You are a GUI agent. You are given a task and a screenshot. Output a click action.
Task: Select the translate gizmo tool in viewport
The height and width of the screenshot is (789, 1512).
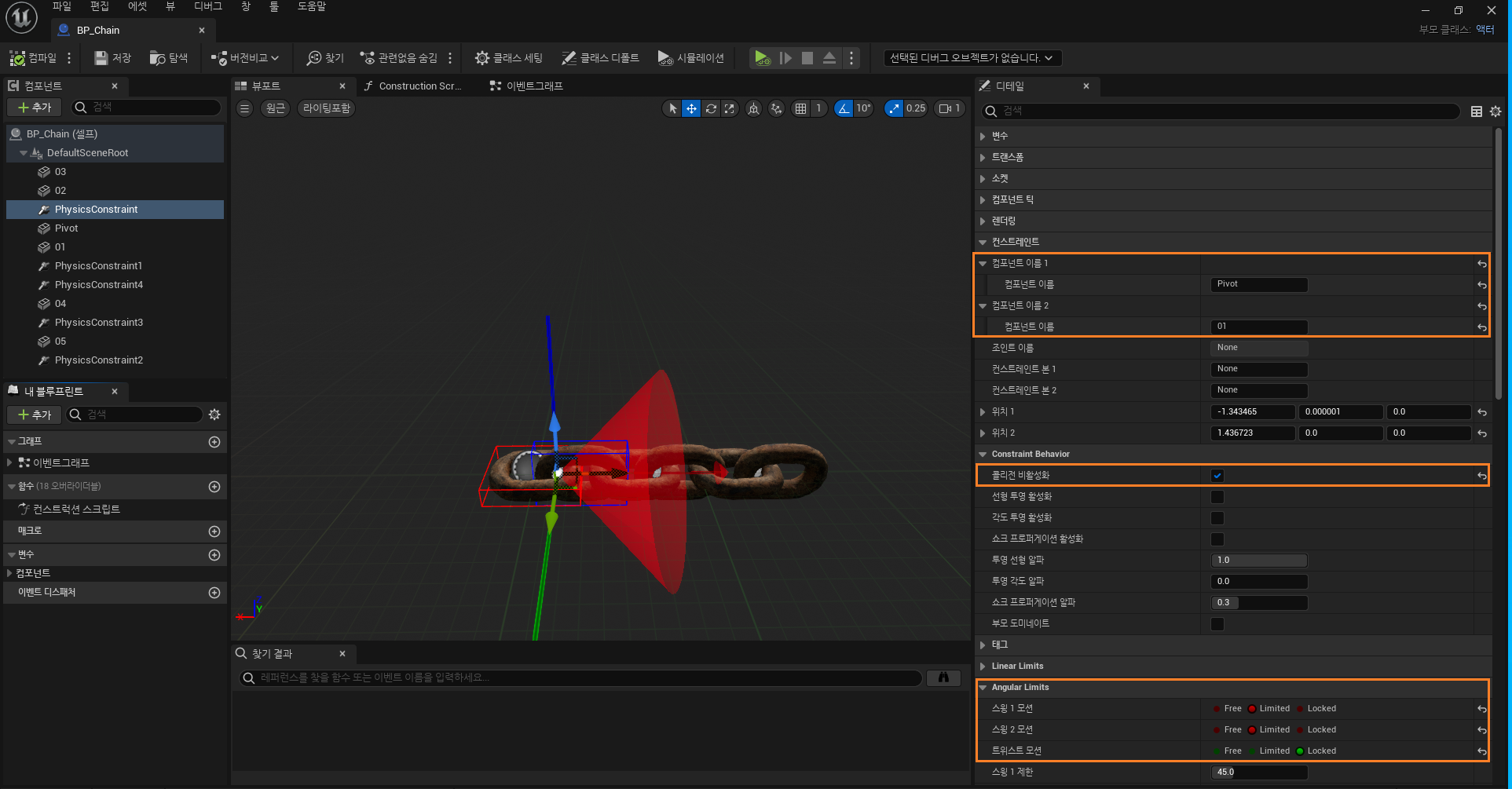[x=691, y=108]
